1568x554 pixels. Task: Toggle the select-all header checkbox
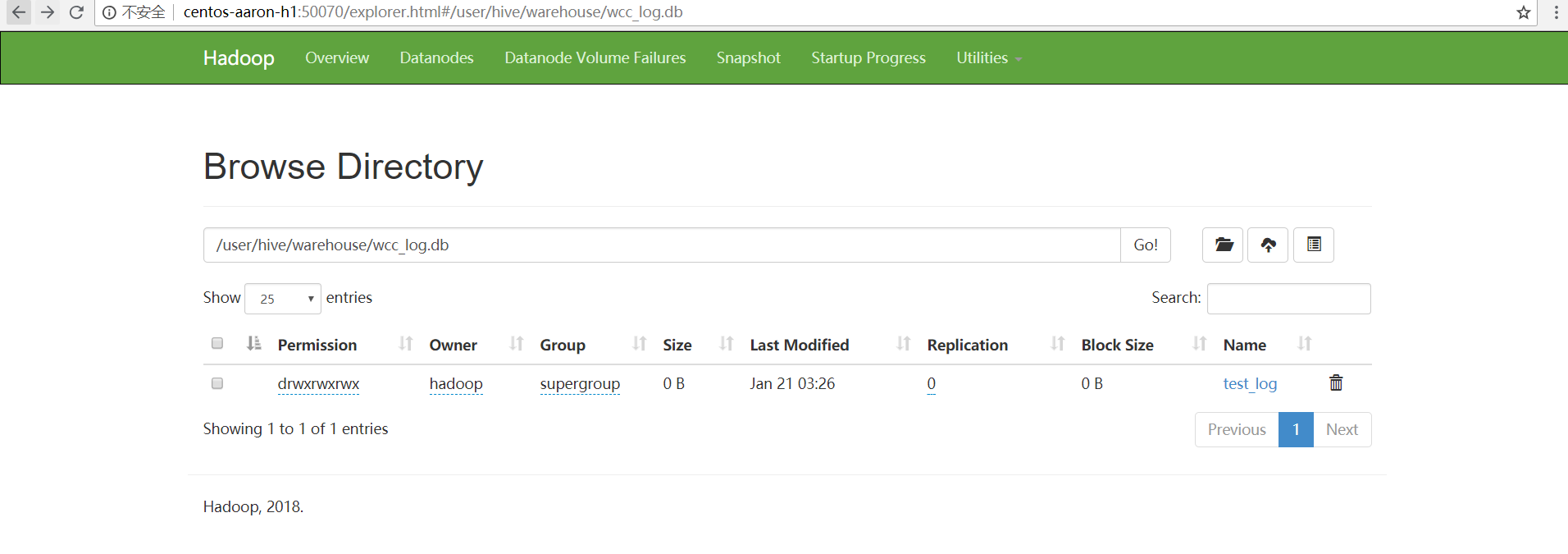pyautogui.click(x=217, y=343)
